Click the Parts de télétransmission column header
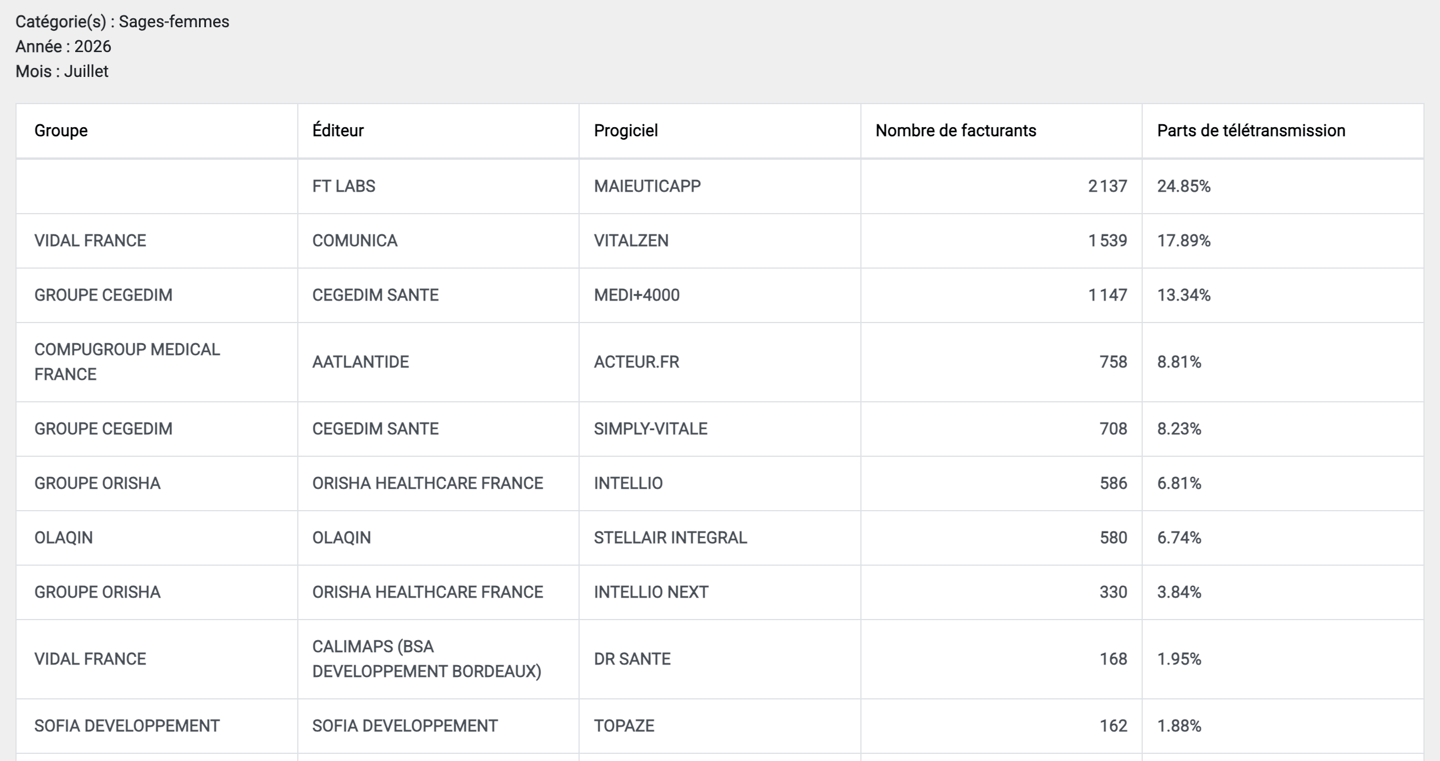Image resolution: width=1440 pixels, height=761 pixels. click(1283, 131)
